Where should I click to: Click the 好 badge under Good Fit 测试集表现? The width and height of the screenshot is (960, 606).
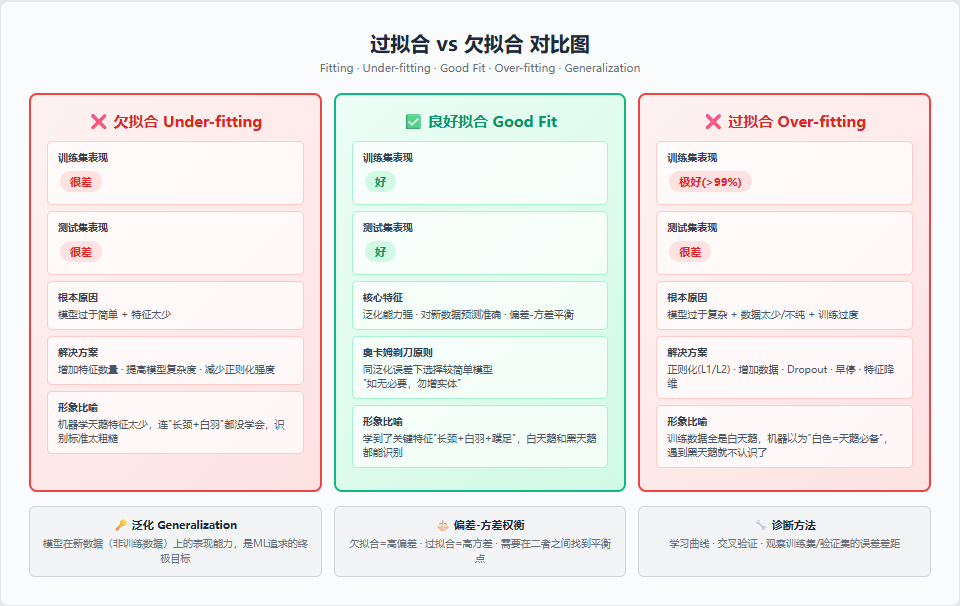pos(380,252)
